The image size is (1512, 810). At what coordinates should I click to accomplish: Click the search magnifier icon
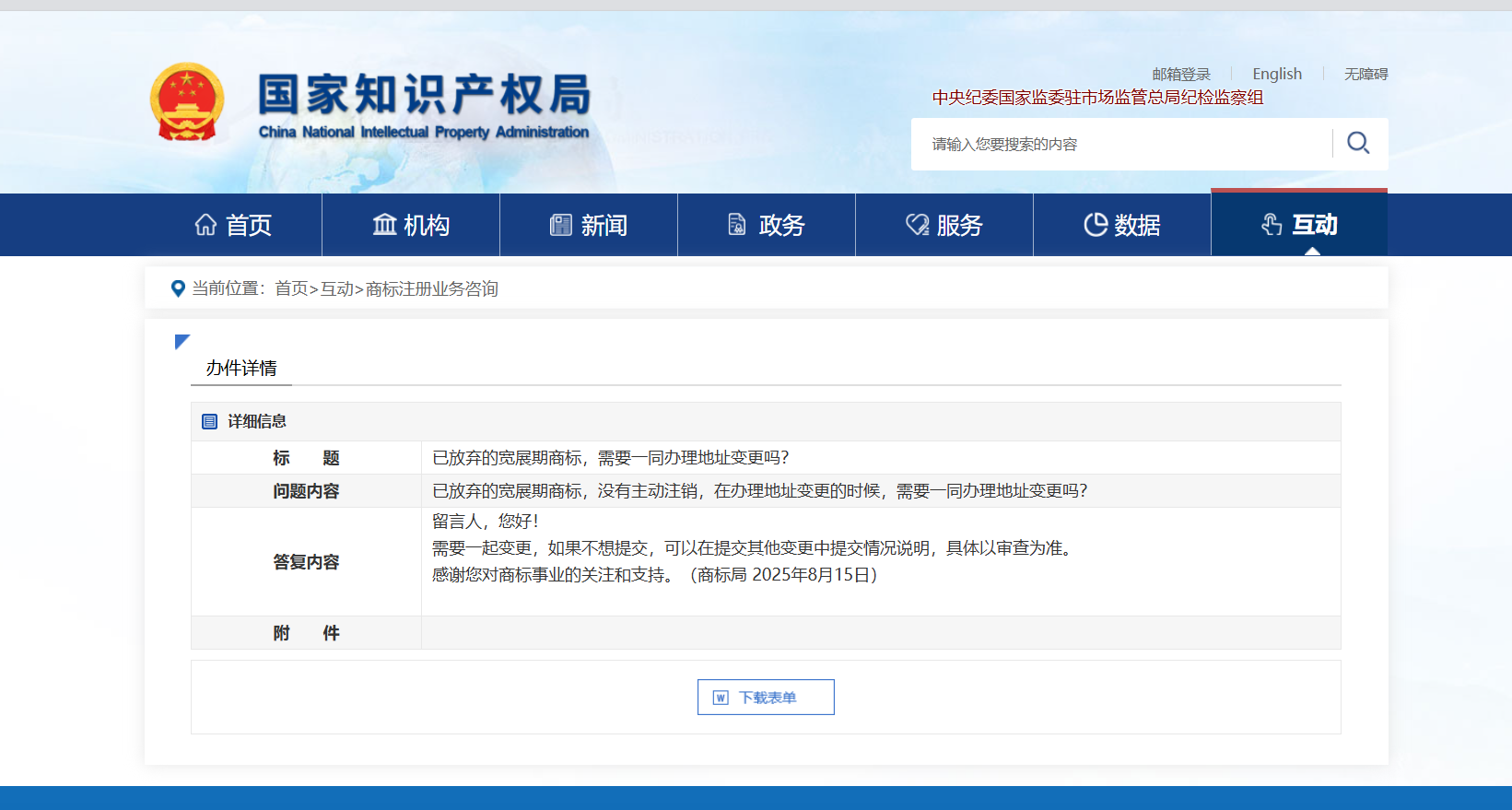click(x=1358, y=143)
